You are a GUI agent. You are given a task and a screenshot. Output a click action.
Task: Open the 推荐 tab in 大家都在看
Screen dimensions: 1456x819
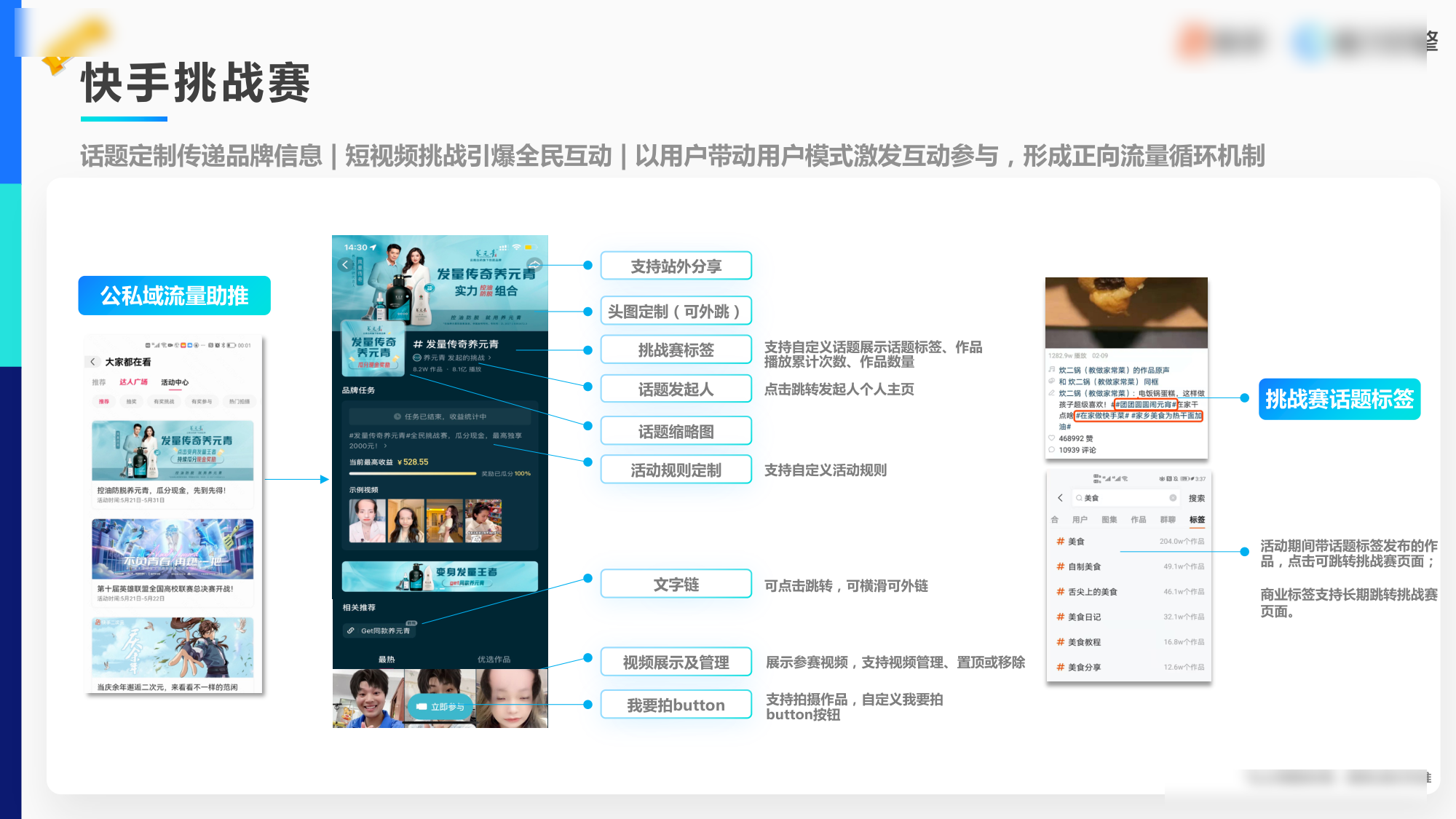tap(99, 382)
